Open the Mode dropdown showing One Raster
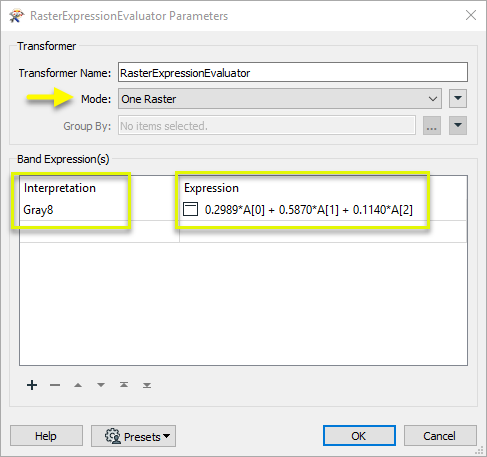 [280, 99]
